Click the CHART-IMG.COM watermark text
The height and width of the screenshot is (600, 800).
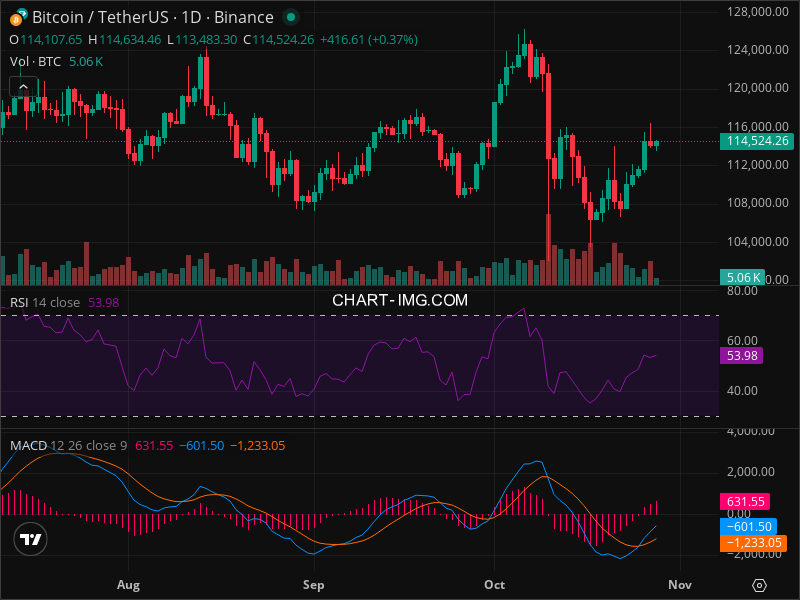[x=400, y=300]
